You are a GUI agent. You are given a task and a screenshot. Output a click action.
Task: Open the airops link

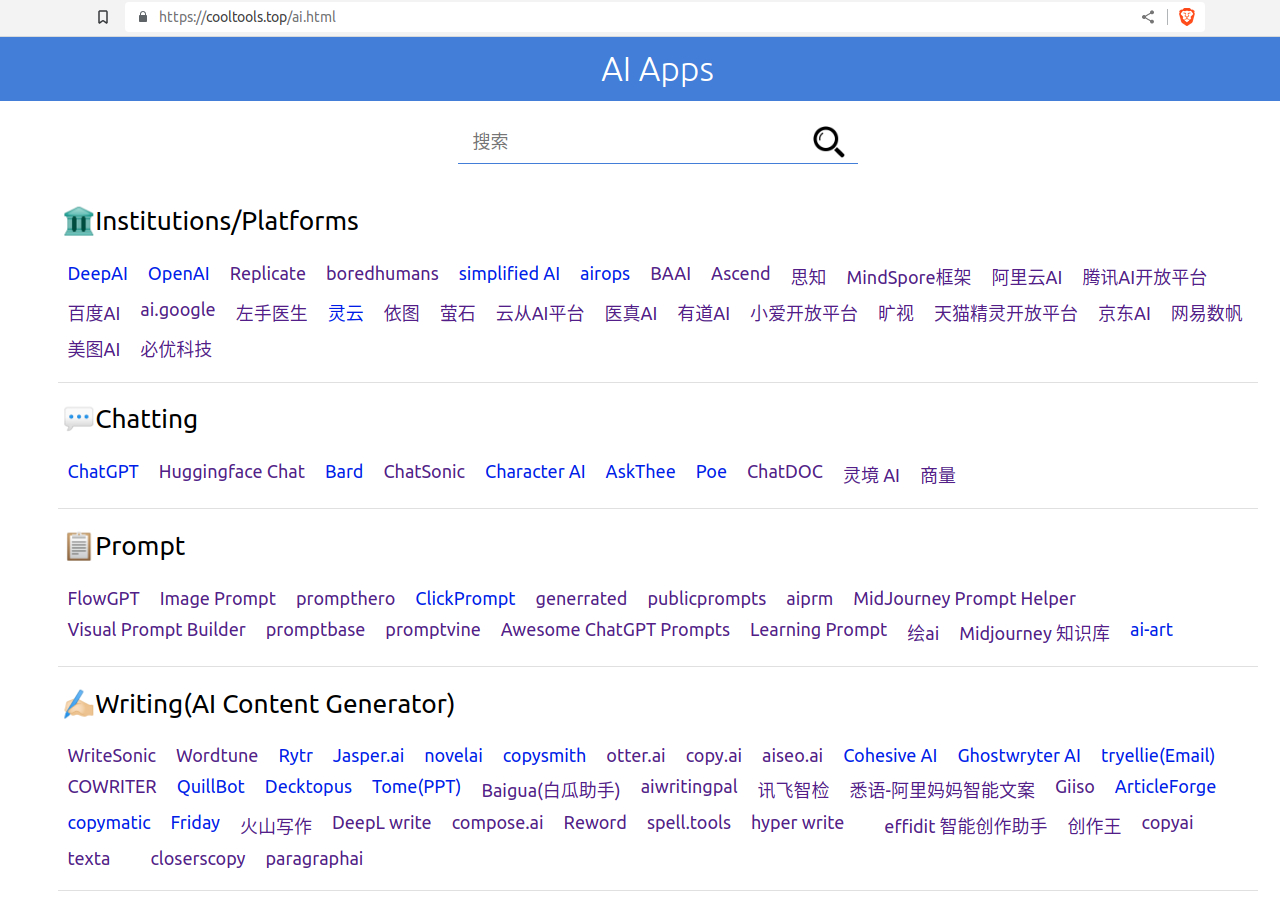pyautogui.click(x=605, y=274)
